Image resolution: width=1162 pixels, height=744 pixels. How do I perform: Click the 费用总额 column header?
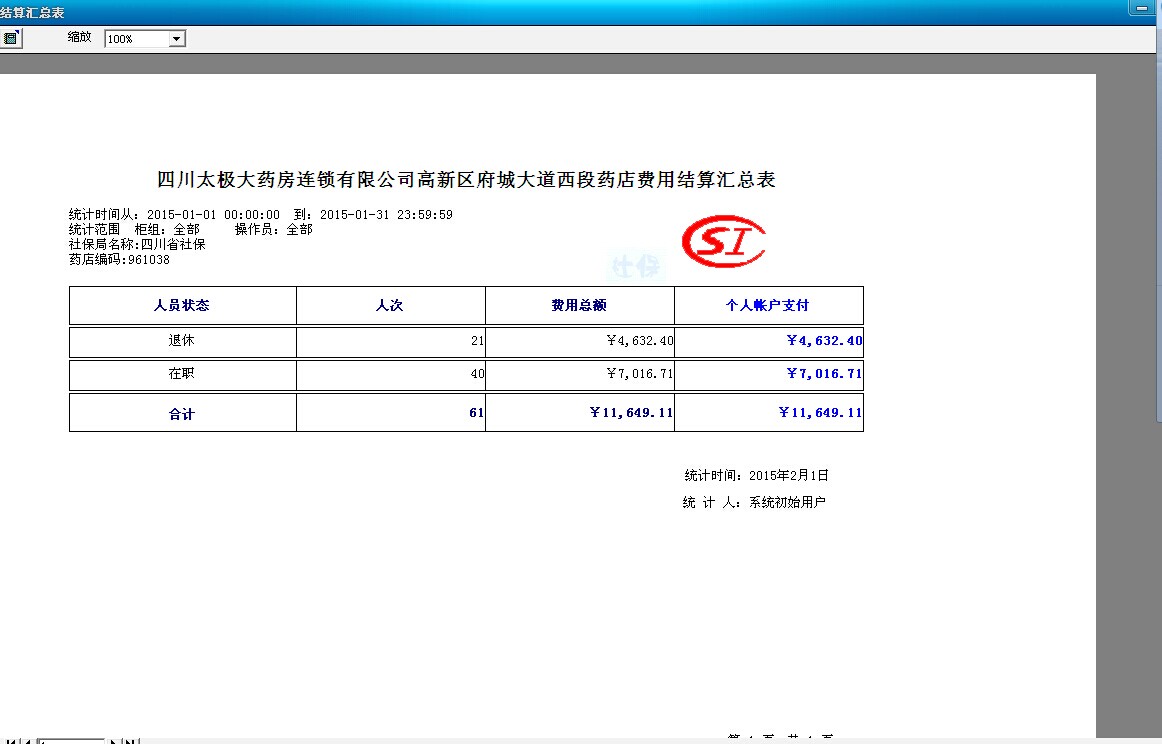[580, 305]
